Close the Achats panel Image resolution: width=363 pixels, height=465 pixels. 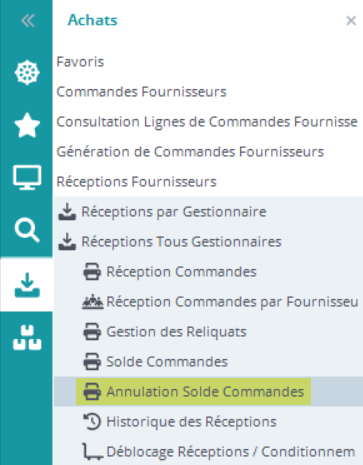coord(351,21)
